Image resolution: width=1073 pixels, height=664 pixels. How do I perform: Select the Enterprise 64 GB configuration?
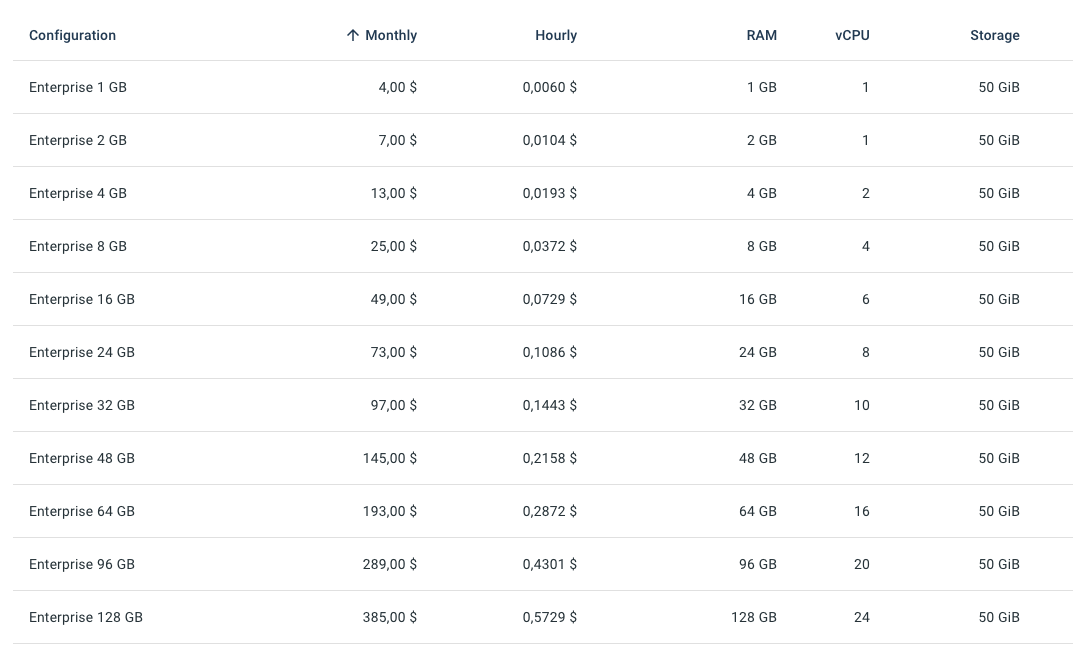pyautogui.click(x=82, y=511)
